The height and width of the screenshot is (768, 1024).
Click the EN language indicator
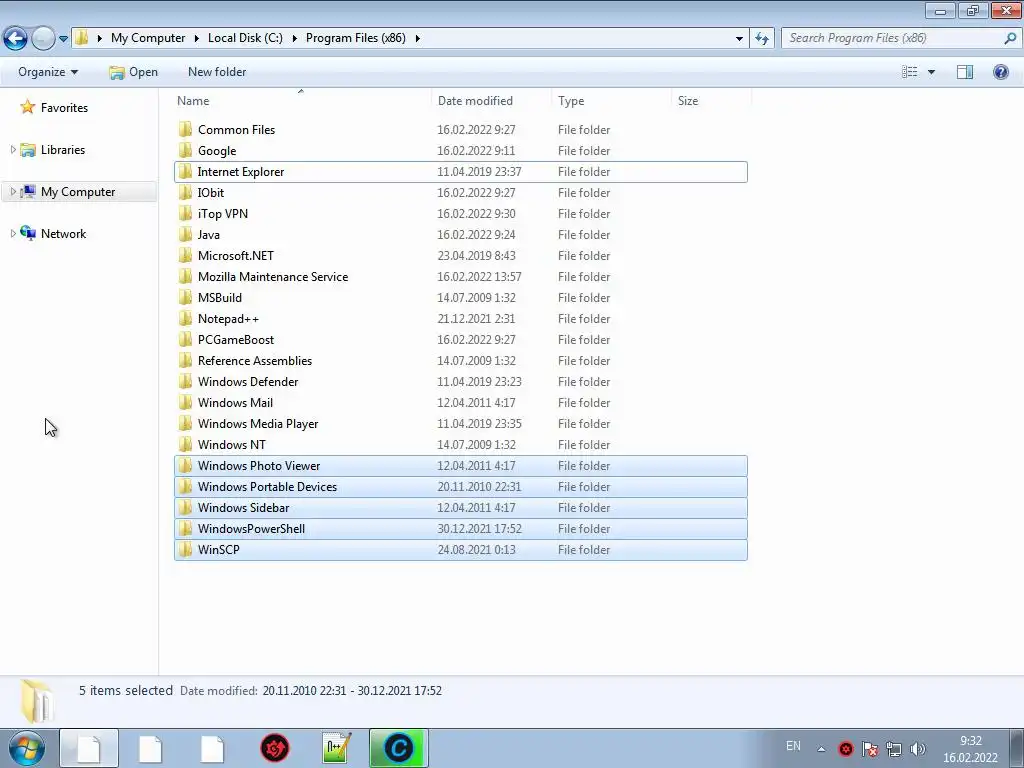[x=793, y=746]
